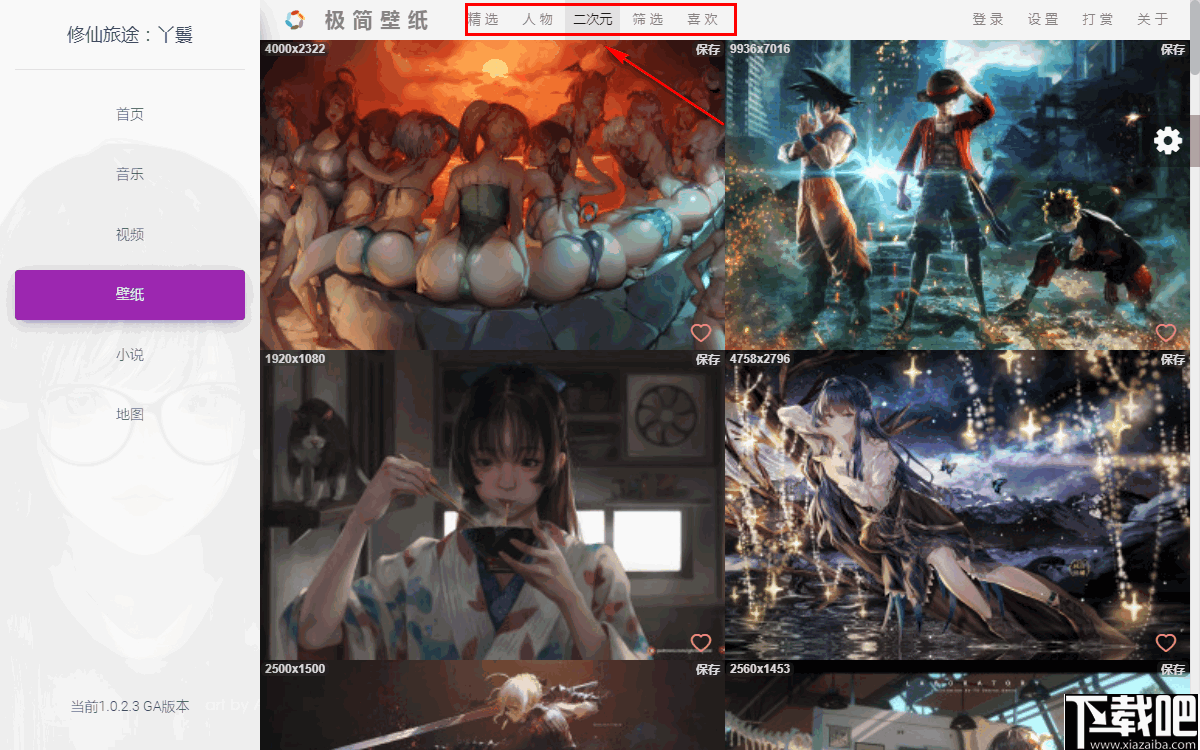Open 视频 in the sidebar
This screenshot has height=750, width=1200.
(130, 234)
